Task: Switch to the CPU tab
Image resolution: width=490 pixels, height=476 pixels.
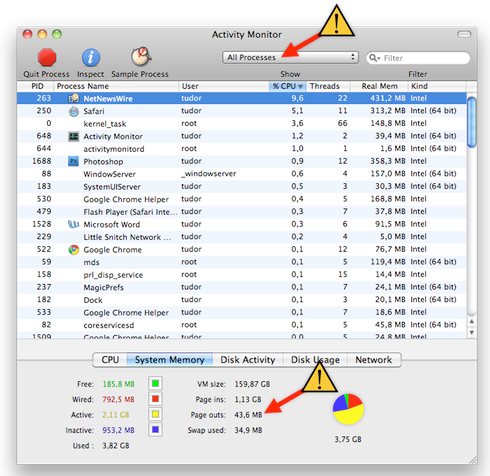Action: point(110,360)
